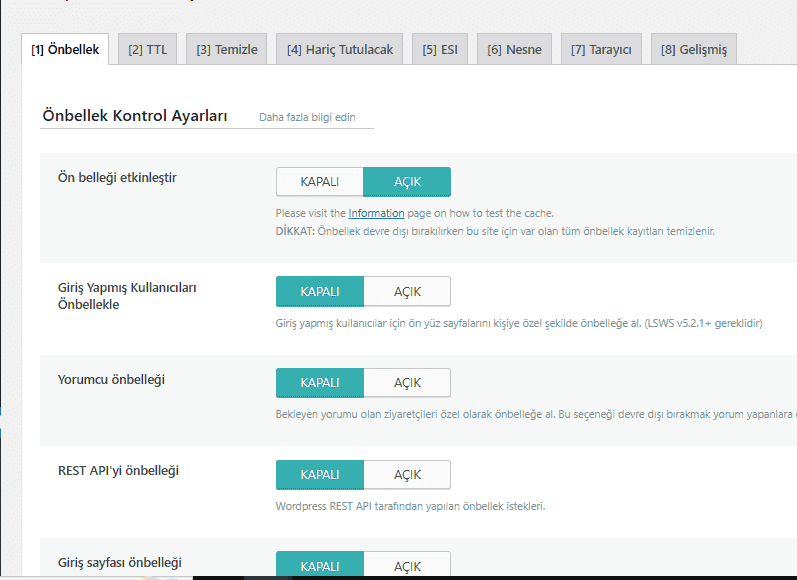Image resolution: width=797 pixels, height=580 pixels.
Task: Turn on 'Giriş sayfası önbelleği' with AÇIK
Action: pos(407,565)
